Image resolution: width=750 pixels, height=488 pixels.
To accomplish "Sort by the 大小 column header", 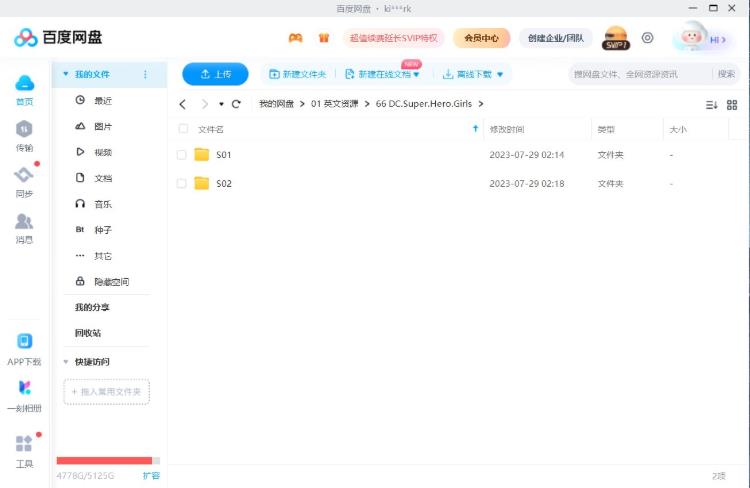I will point(678,129).
